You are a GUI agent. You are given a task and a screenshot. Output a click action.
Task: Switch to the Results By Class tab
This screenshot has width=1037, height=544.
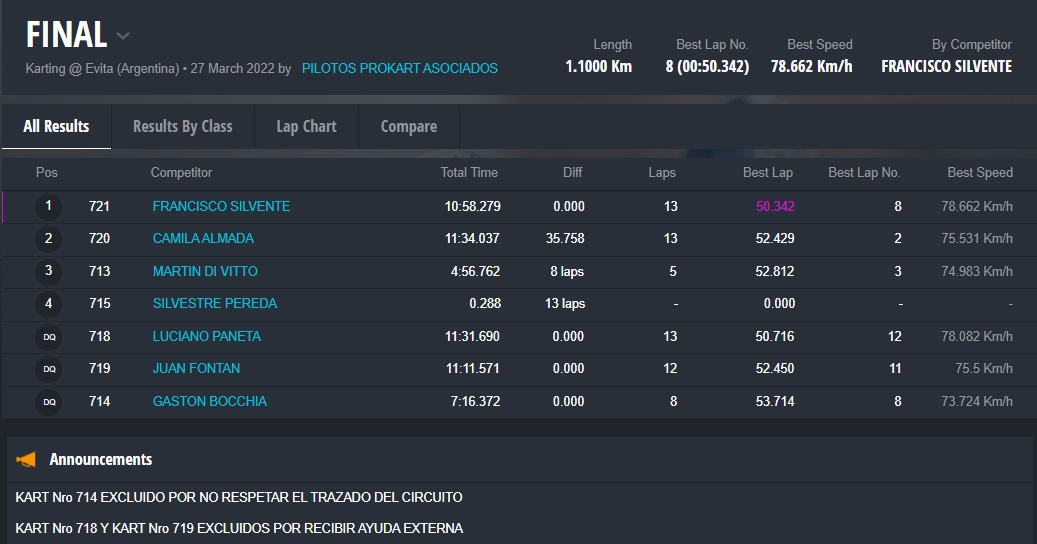182,127
